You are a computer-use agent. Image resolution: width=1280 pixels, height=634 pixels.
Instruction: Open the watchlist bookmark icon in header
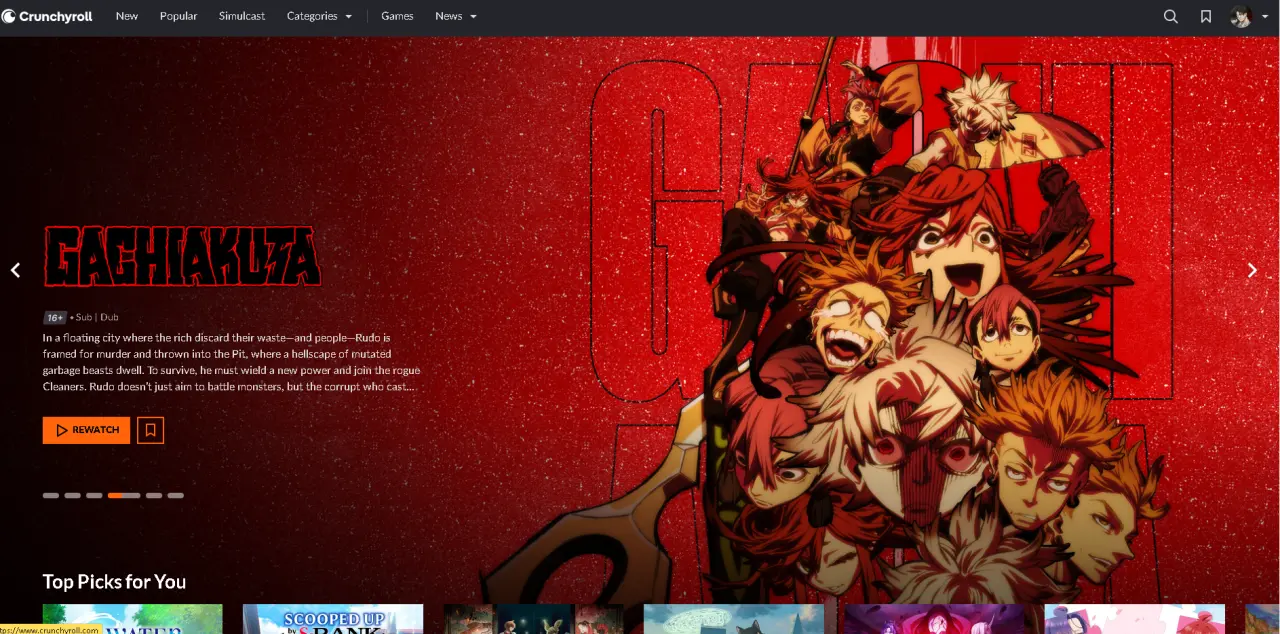point(1206,16)
